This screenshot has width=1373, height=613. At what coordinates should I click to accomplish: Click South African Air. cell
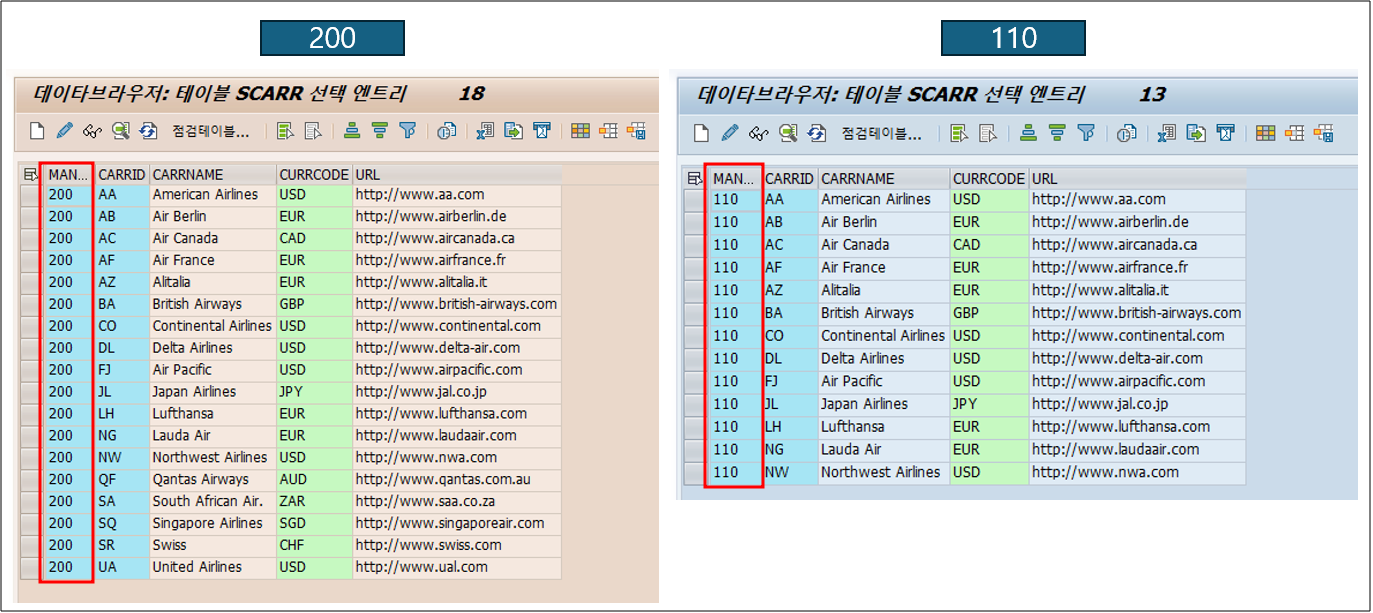(x=213, y=501)
